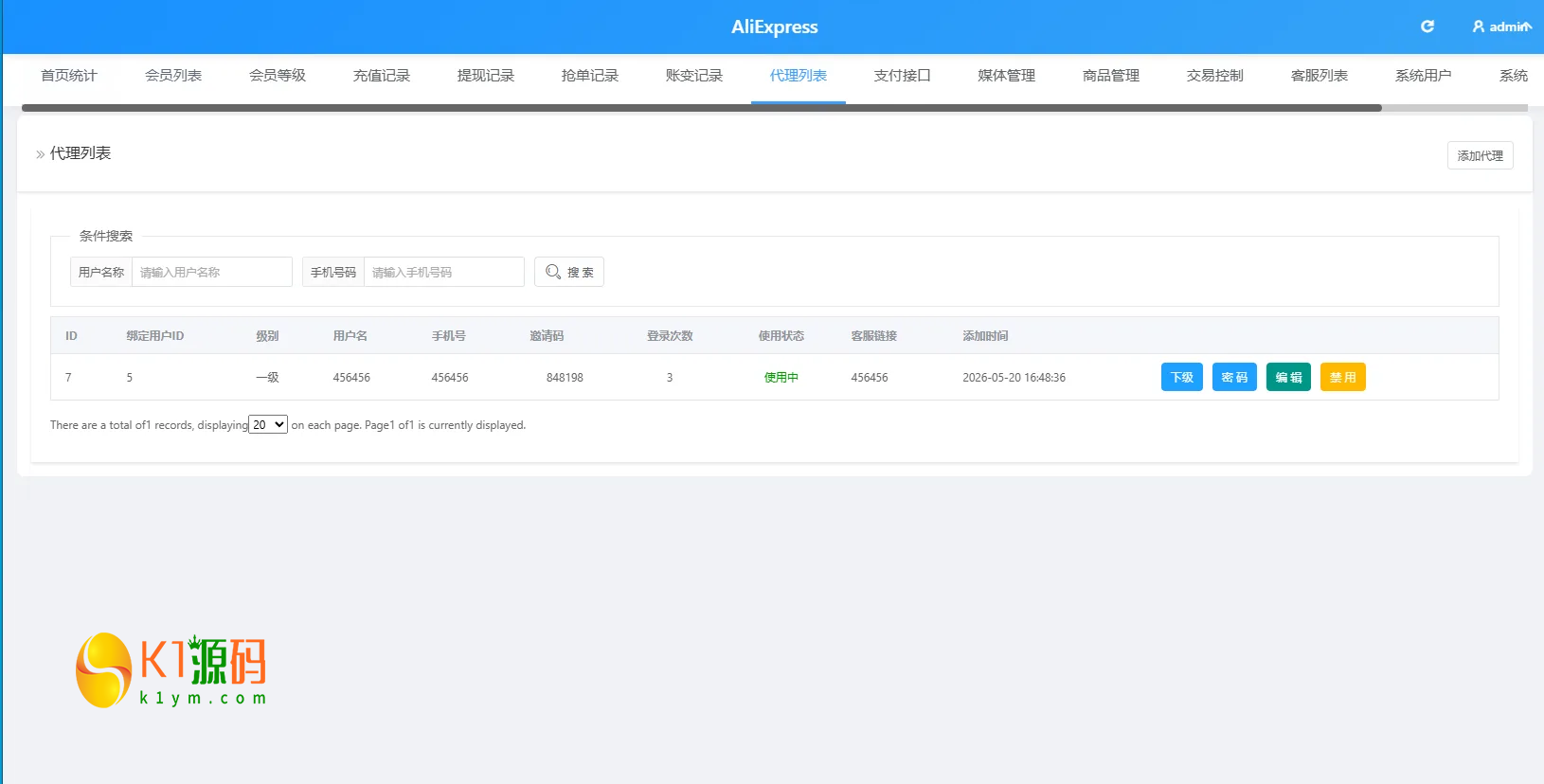This screenshot has height=784, width=1544.
Task: Click the yellow 禁用 button
Action: tap(1343, 377)
